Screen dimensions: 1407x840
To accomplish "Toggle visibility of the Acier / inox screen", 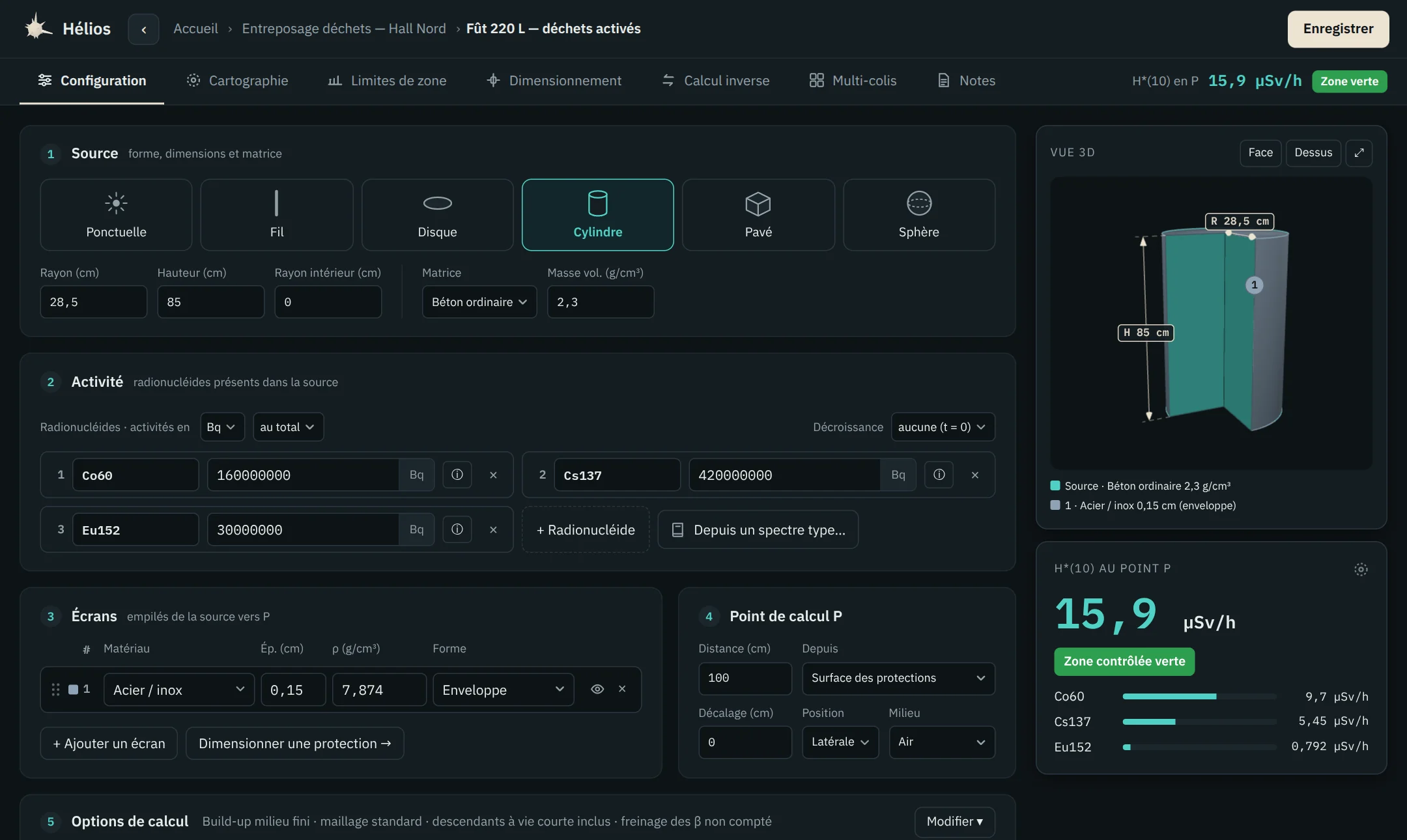I will click(x=597, y=689).
